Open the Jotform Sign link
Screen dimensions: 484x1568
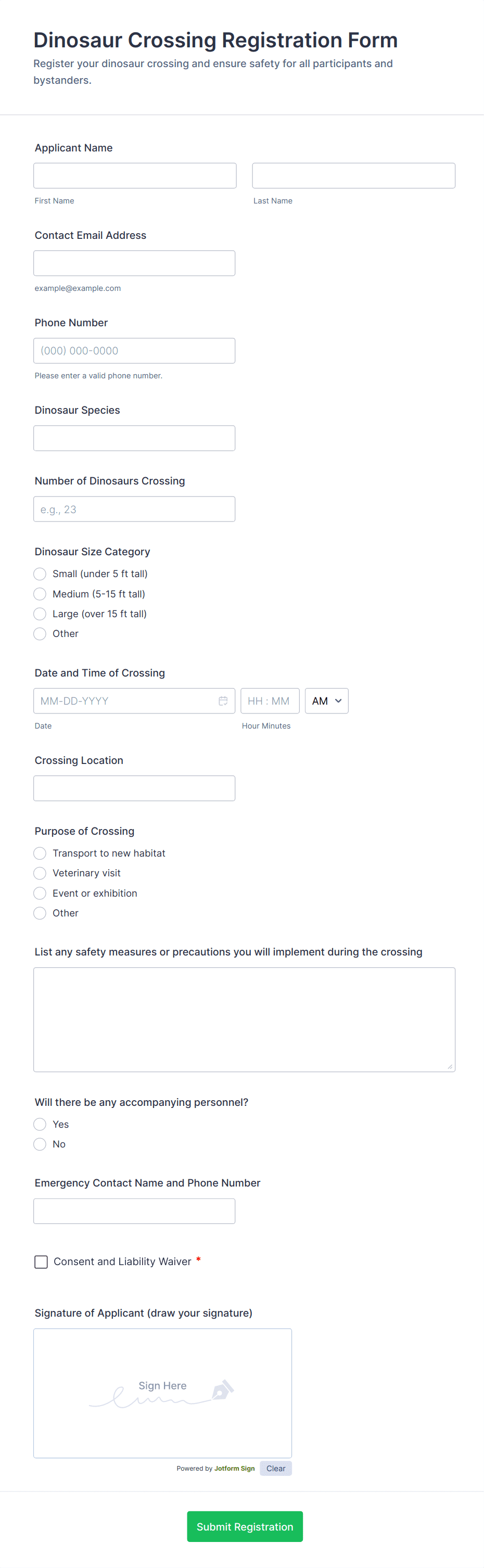click(235, 1468)
